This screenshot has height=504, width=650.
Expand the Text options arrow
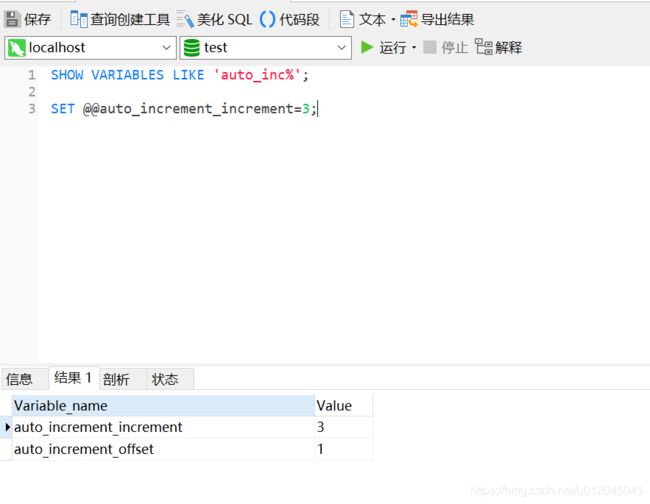(x=393, y=19)
